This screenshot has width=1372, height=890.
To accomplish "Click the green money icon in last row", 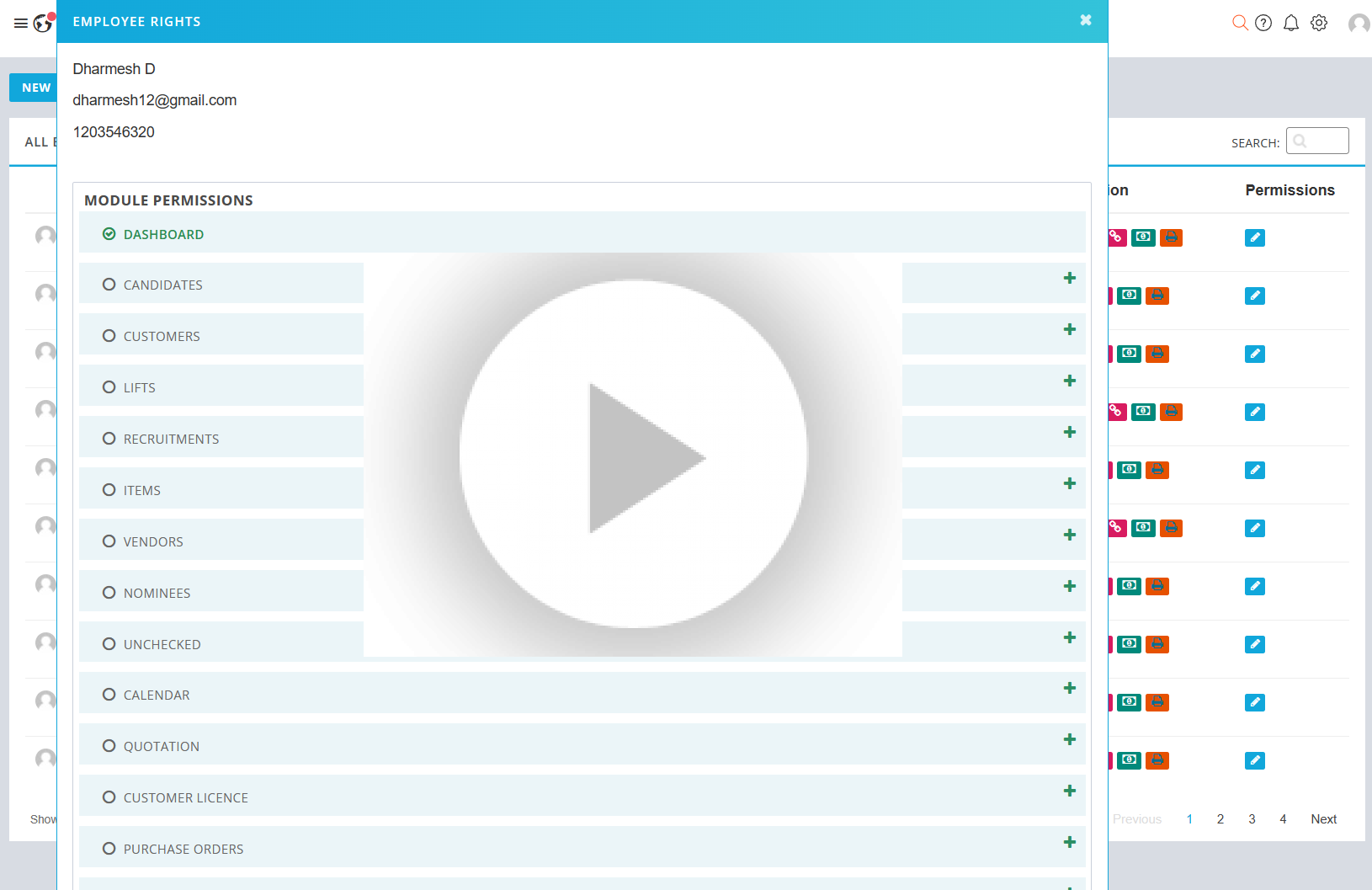I will (1130, 760).
